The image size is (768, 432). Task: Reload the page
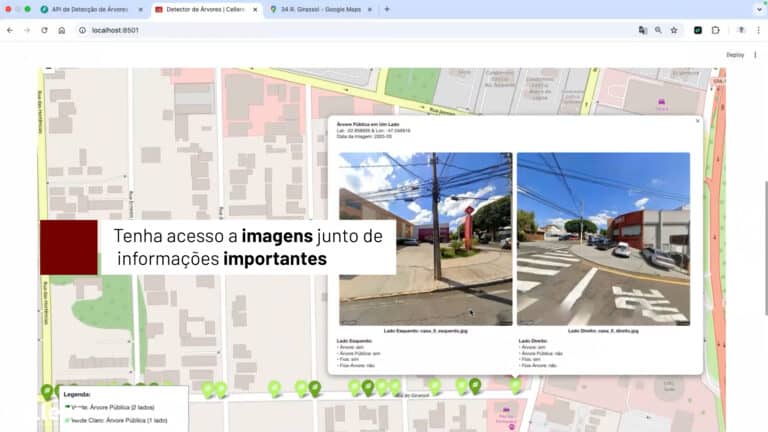point(44,30)
